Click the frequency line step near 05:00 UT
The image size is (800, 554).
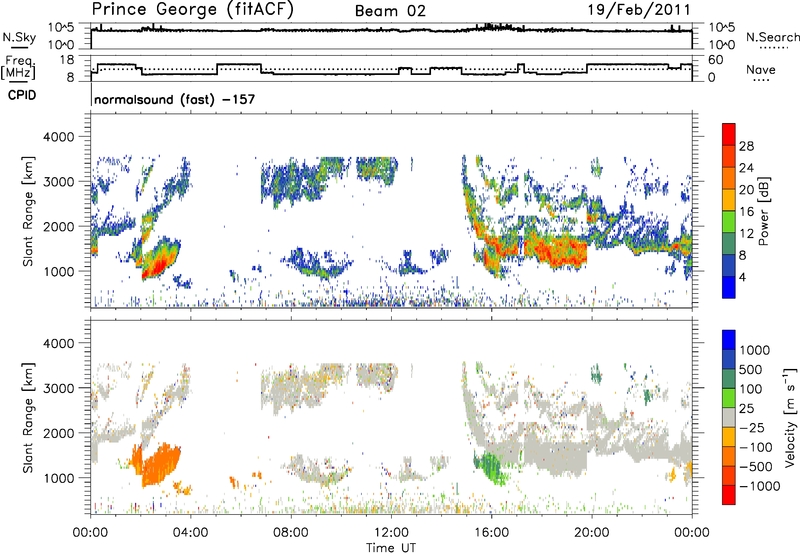tap(217, 69)
